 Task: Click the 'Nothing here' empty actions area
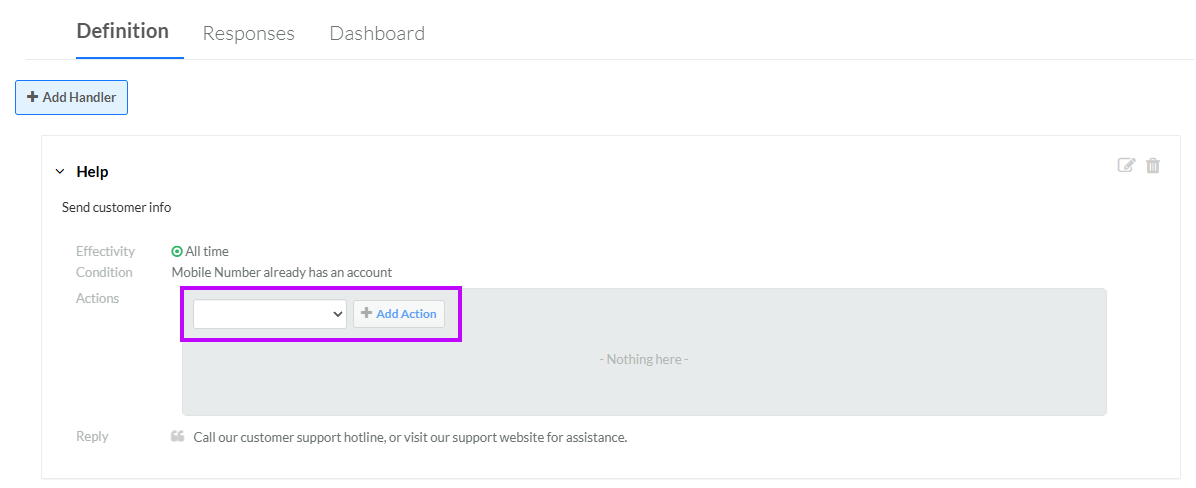pos(644,359)
